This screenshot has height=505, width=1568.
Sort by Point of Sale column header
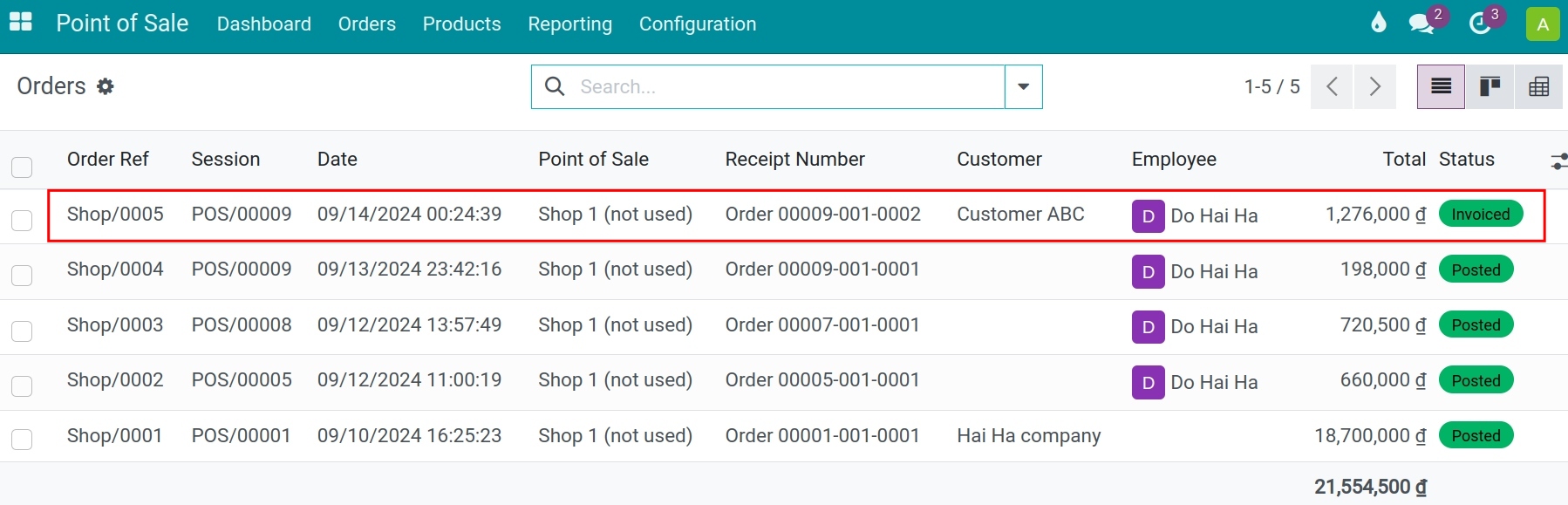point(594,160)
